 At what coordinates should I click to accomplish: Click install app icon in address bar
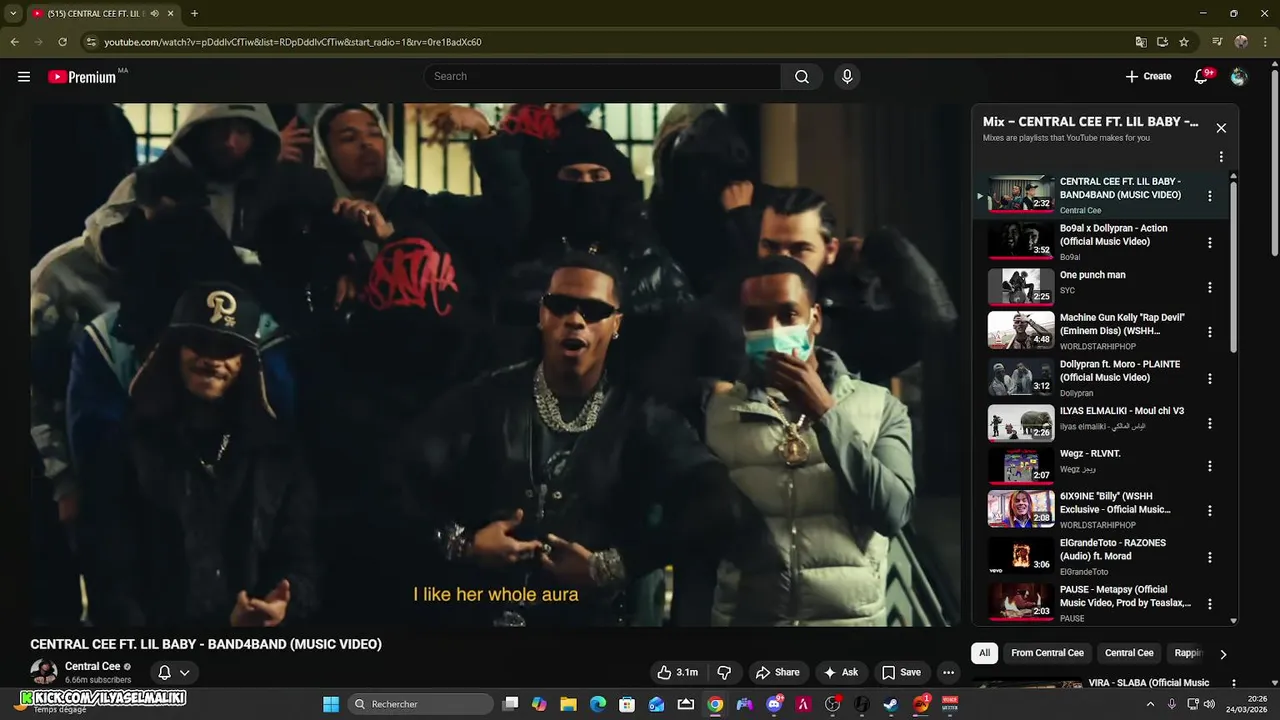(1162, 42)
